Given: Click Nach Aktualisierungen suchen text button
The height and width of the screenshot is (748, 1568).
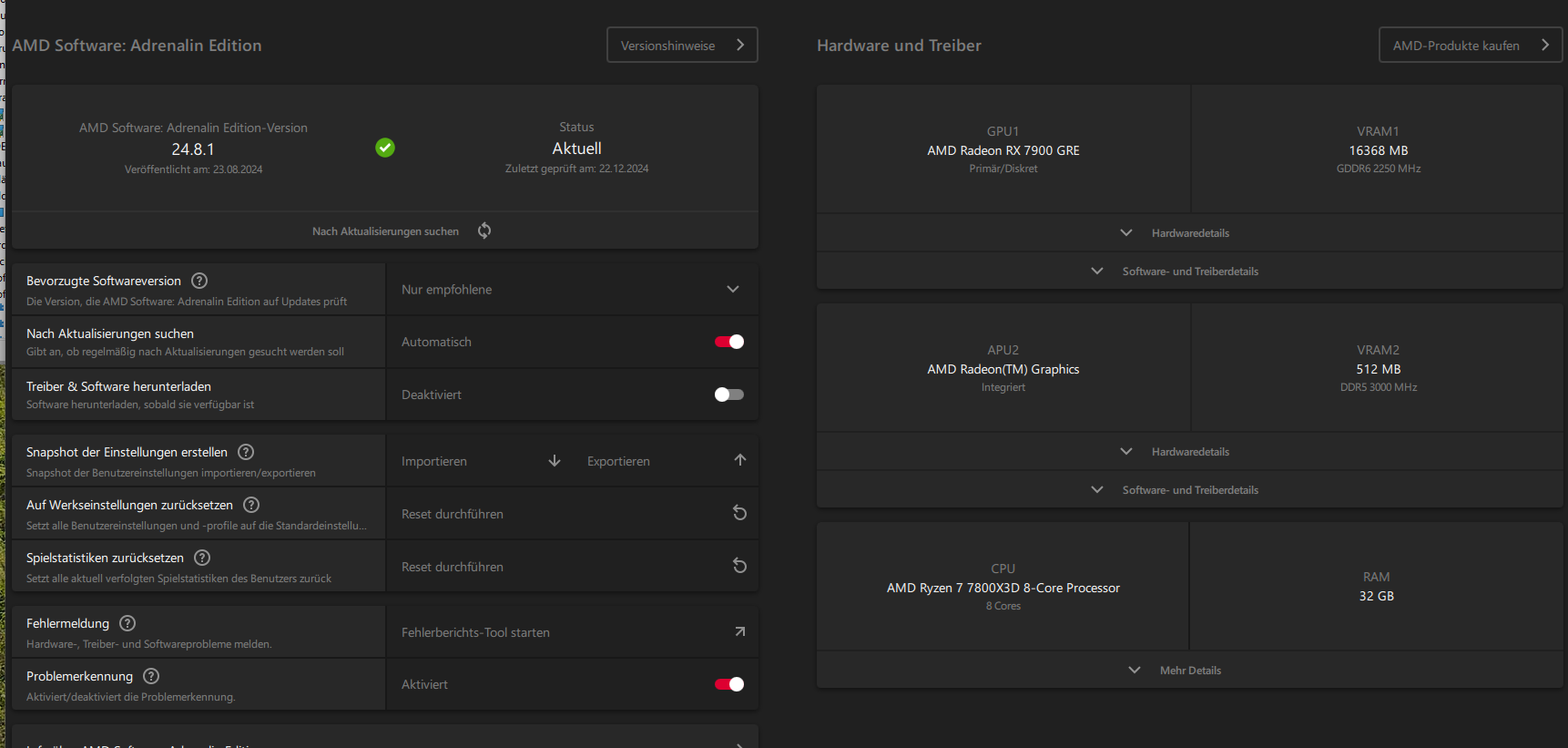Looking at the screenshot, I should pyautogui.click(x=385, y=231).
